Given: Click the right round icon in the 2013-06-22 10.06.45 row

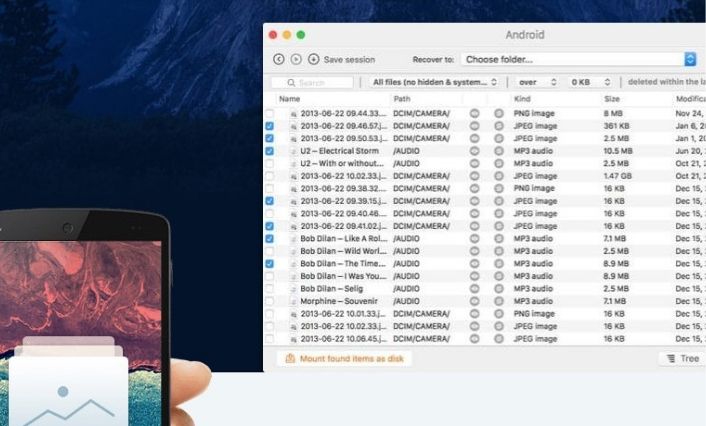Looking at the screenshot, I should click(x=499, y=339).
